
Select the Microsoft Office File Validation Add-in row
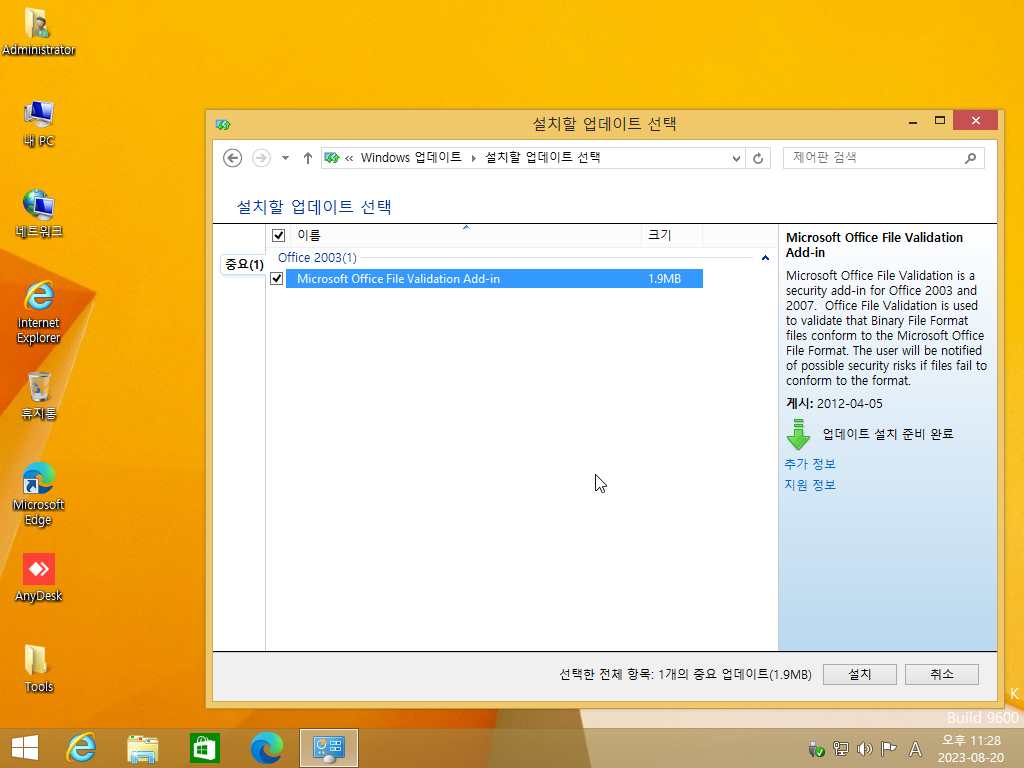494,279
